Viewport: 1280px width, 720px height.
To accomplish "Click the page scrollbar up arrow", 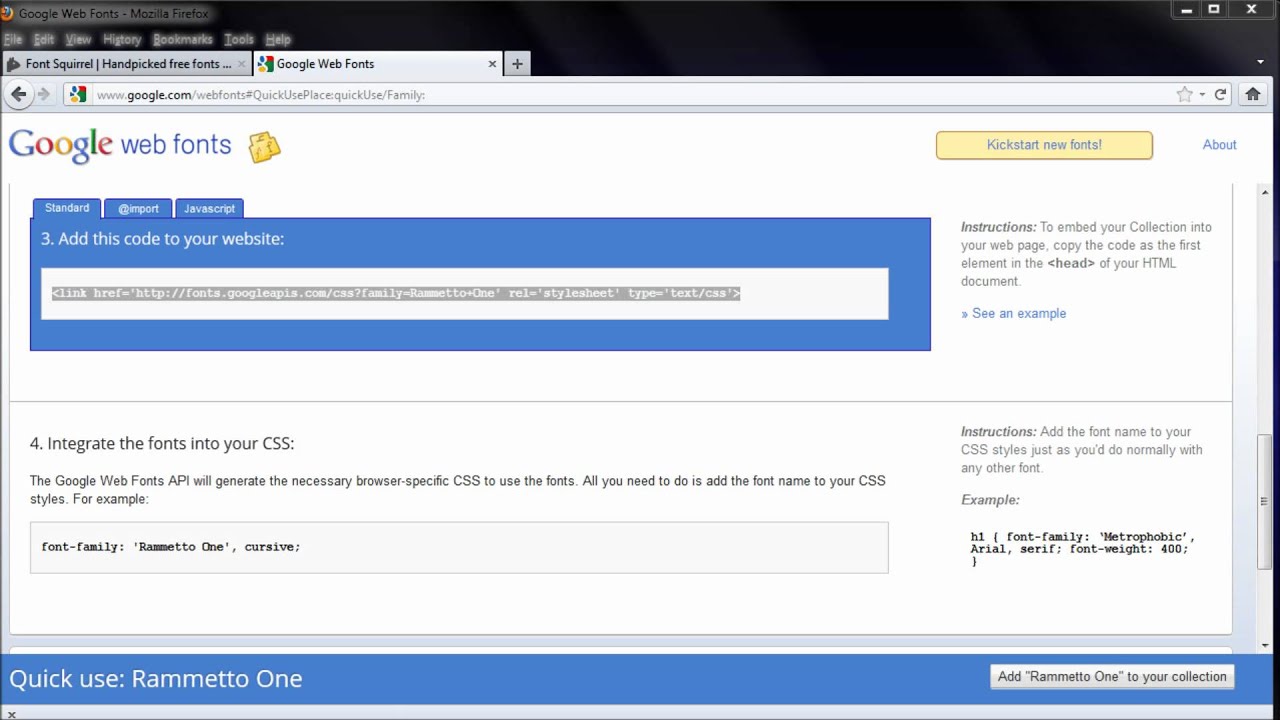I will 1265,192.
